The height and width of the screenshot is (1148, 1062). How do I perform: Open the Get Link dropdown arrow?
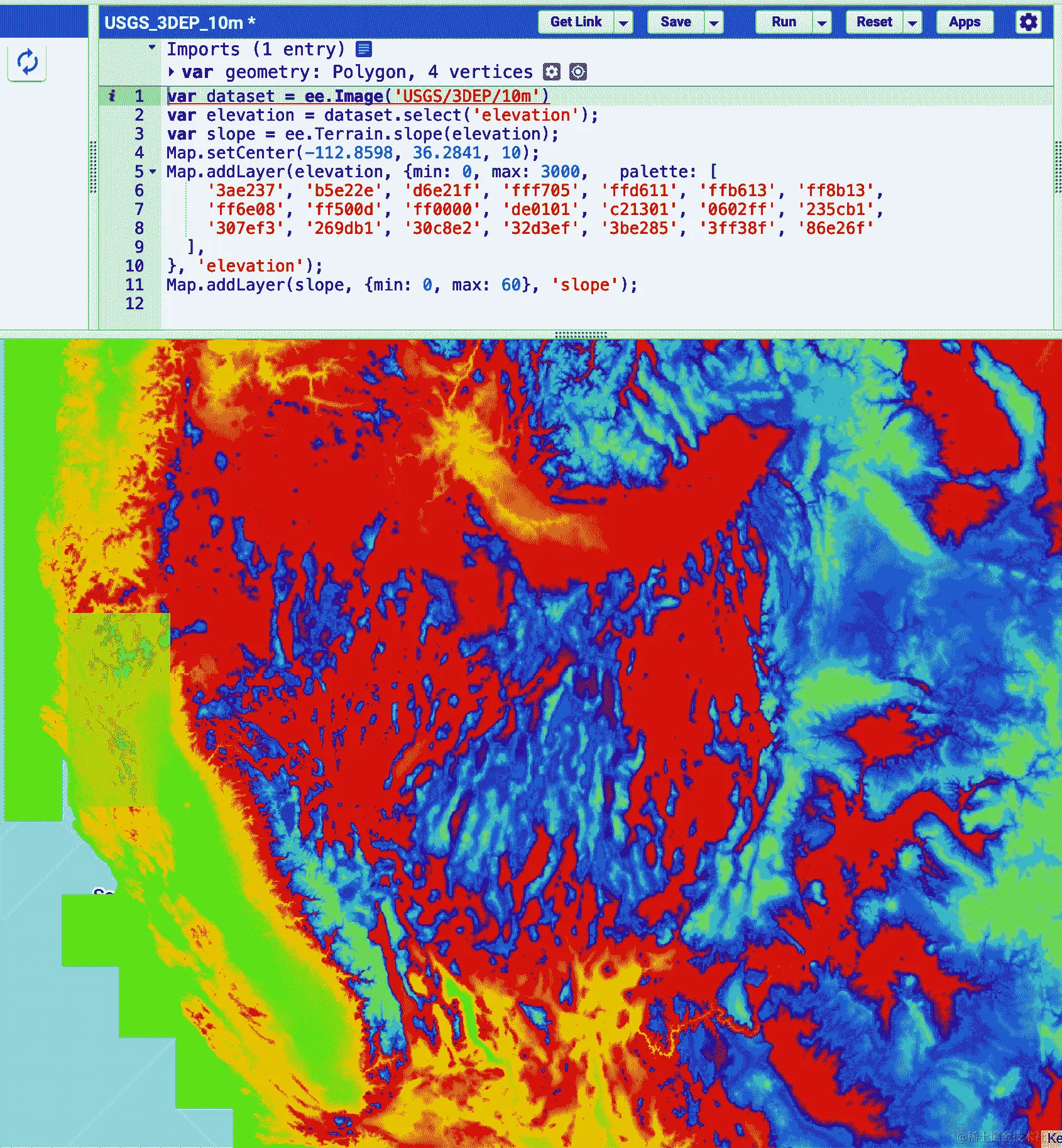pyautogui.click(x=623, y=22)
